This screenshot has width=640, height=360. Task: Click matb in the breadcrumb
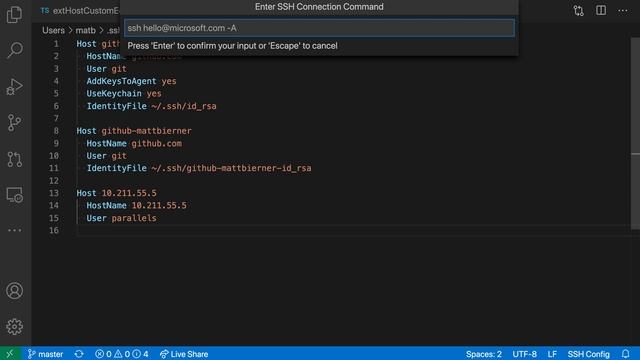85,30
